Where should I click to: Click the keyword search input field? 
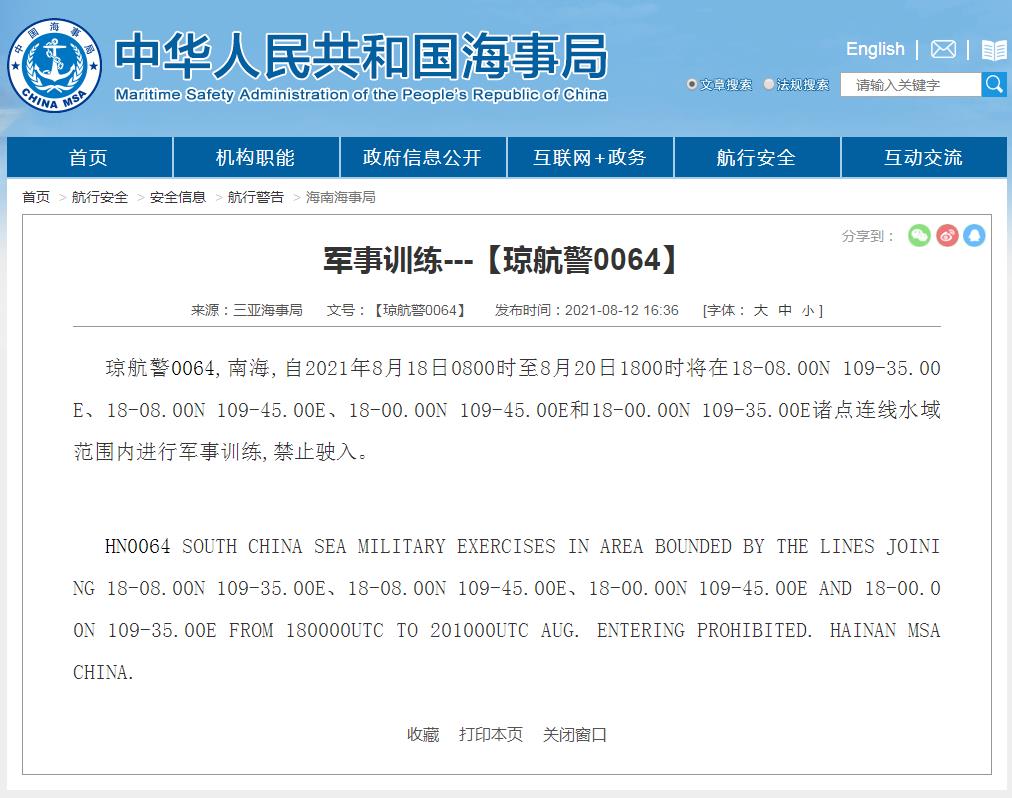click(910, 85)
